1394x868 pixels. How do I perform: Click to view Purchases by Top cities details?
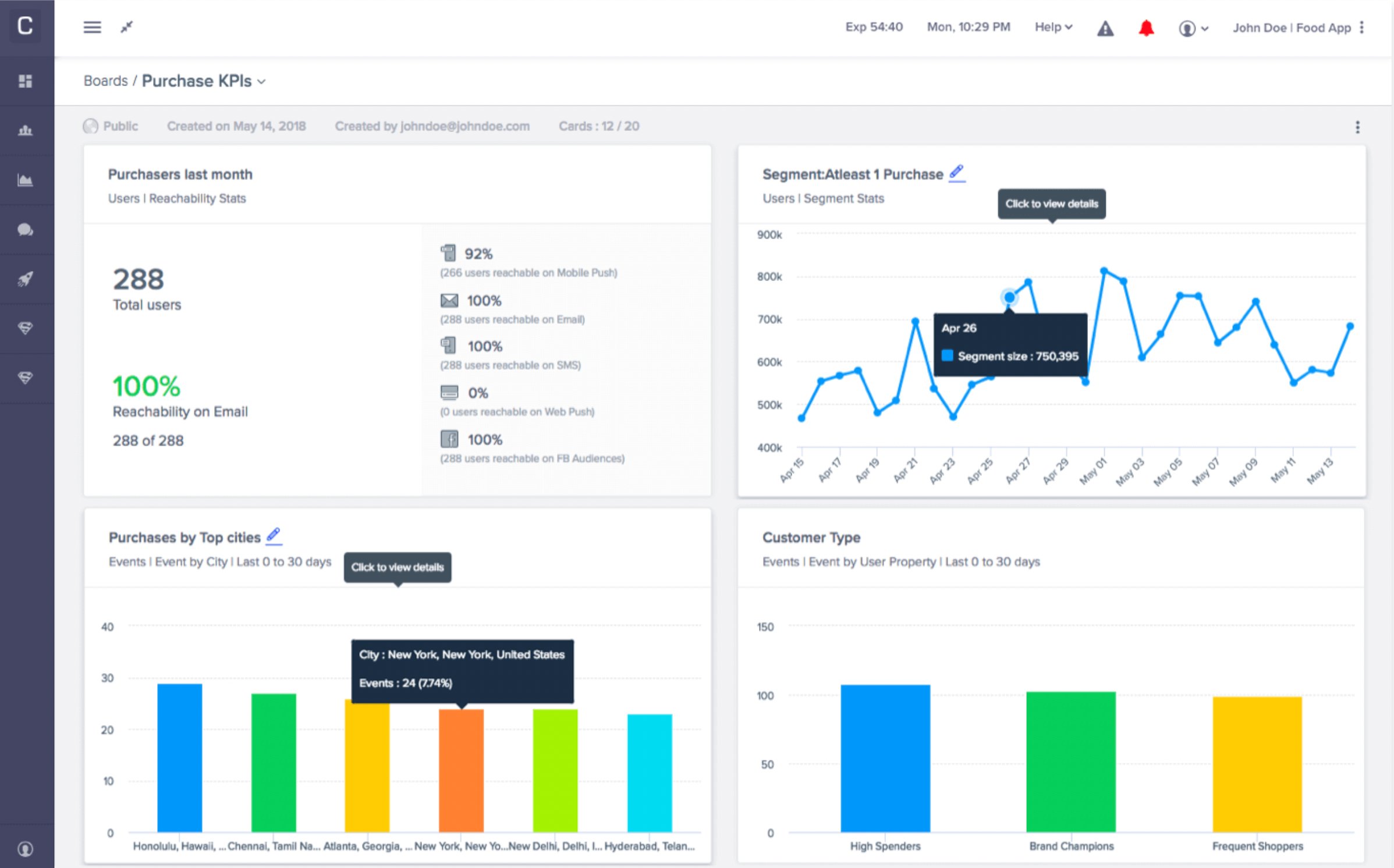[396, 566]
